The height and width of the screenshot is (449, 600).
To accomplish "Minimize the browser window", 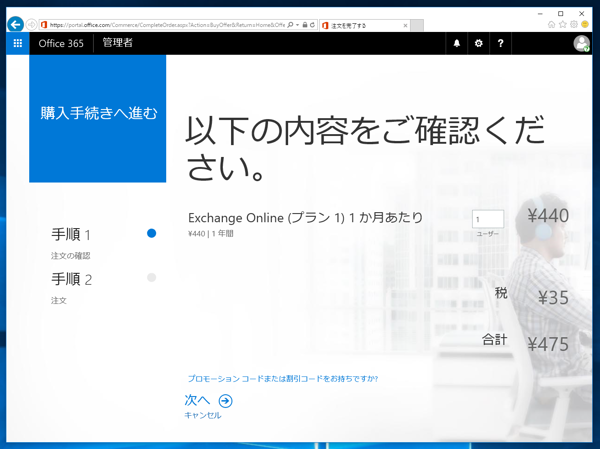I will point(540,13).
